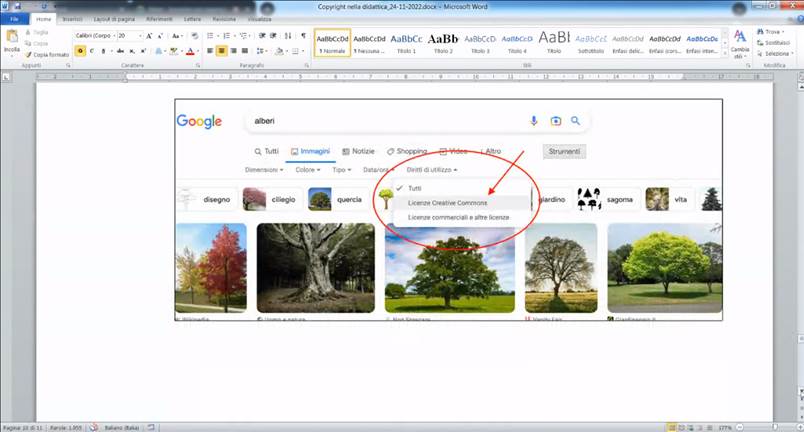Click the shrink font icon
The height and width of the screenshot is (432, 804).
[160, 36]
